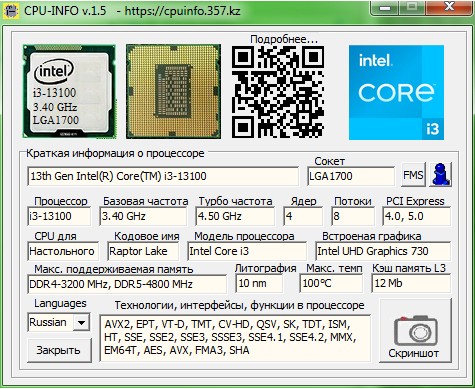This screenshot has width=475, height=389.
Task: Minimize the CPU-INFO window
Action: point(385,7)
